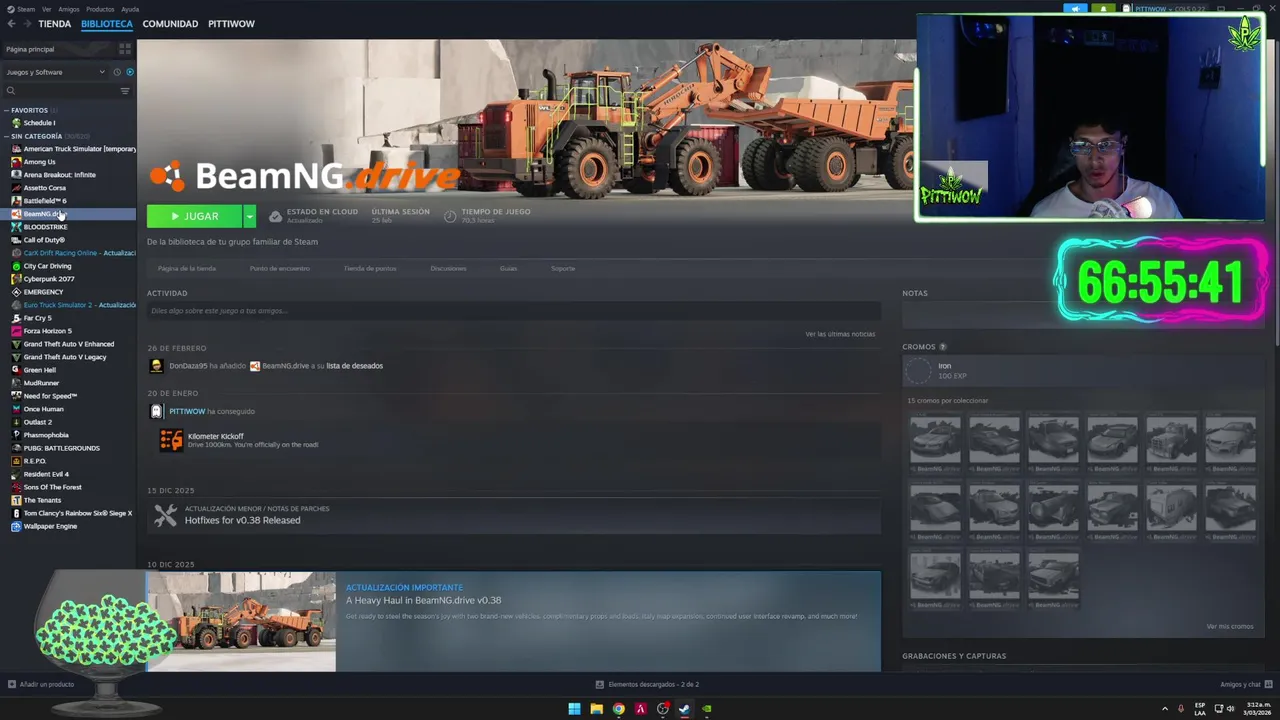Screen dimensions: 1280x720
Task: Click the Steam taskbar icon
Action: click(684, 709)
